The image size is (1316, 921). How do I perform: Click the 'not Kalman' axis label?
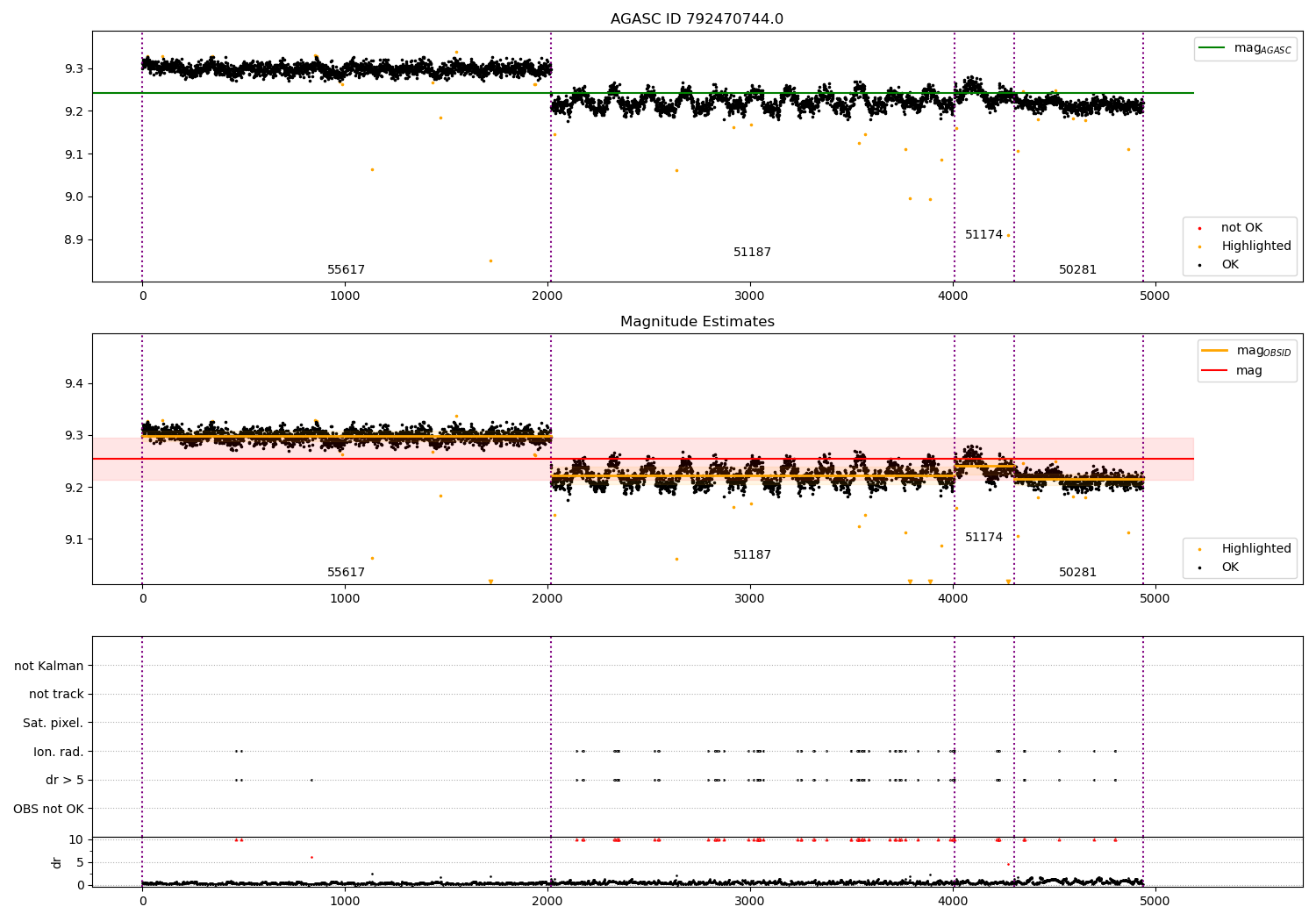tap(49, 666)
